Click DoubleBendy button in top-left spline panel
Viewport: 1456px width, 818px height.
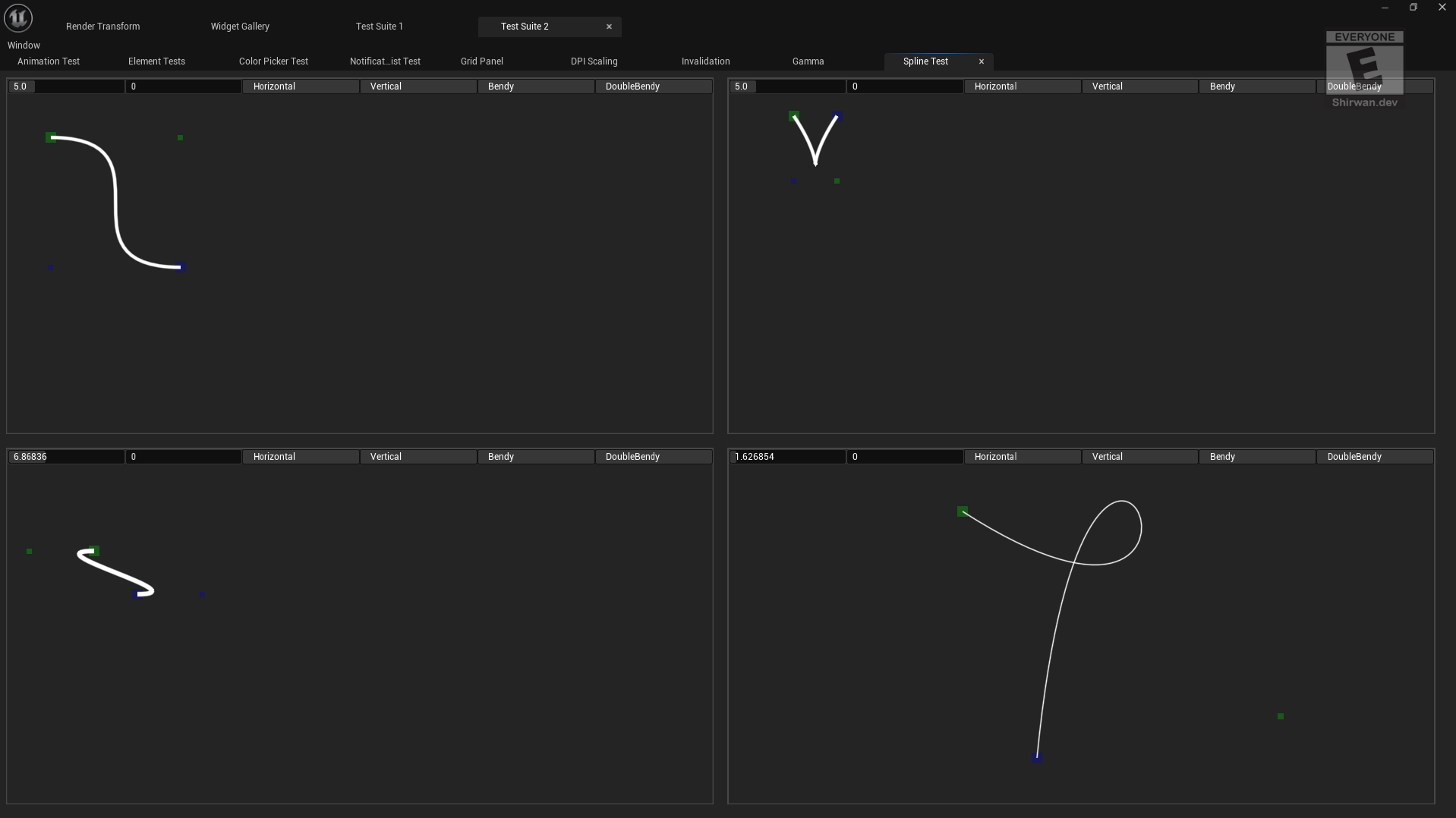click(x=654, y=87)
